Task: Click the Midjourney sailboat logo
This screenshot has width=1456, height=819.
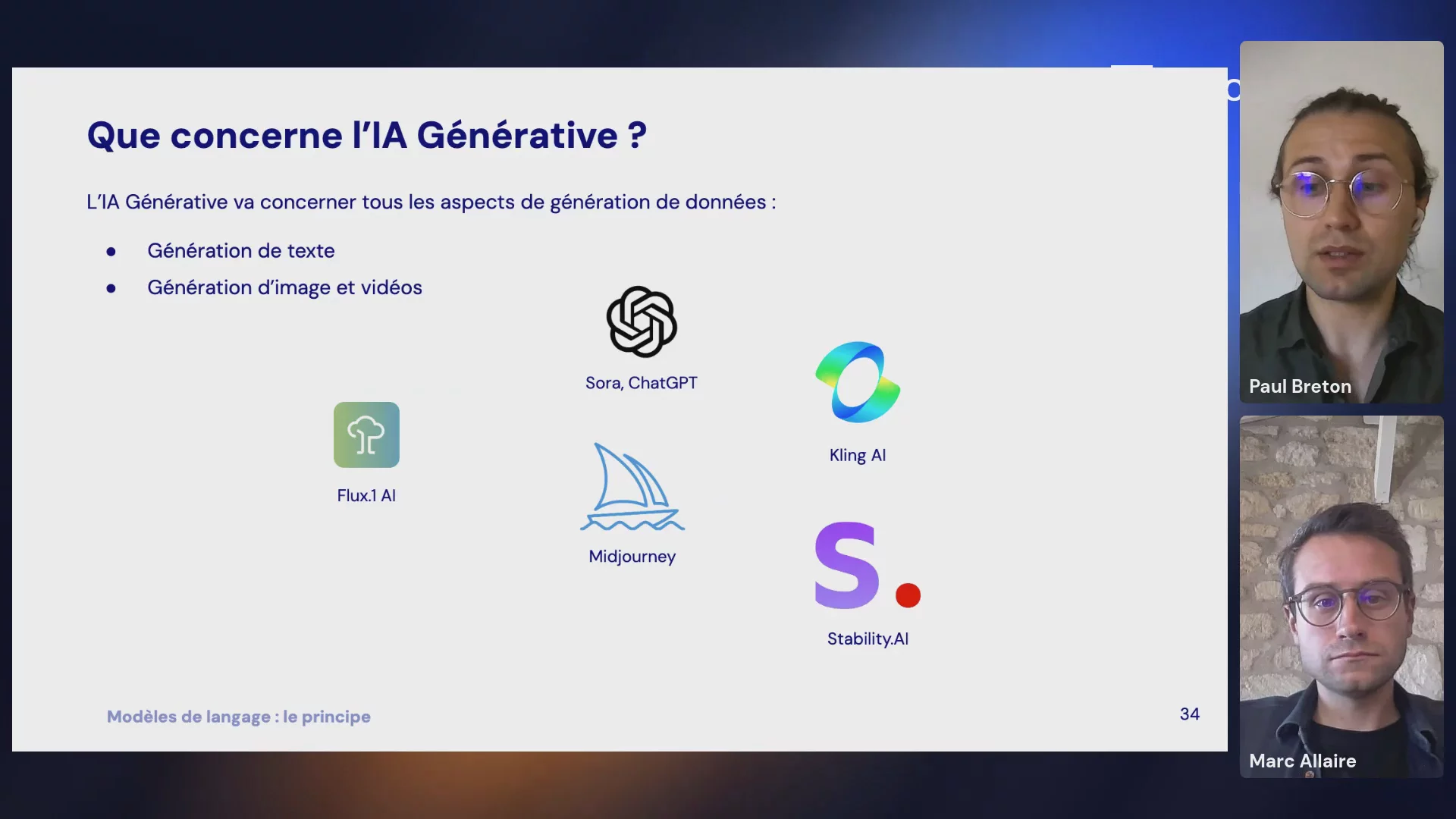Action: click(632, 487)
